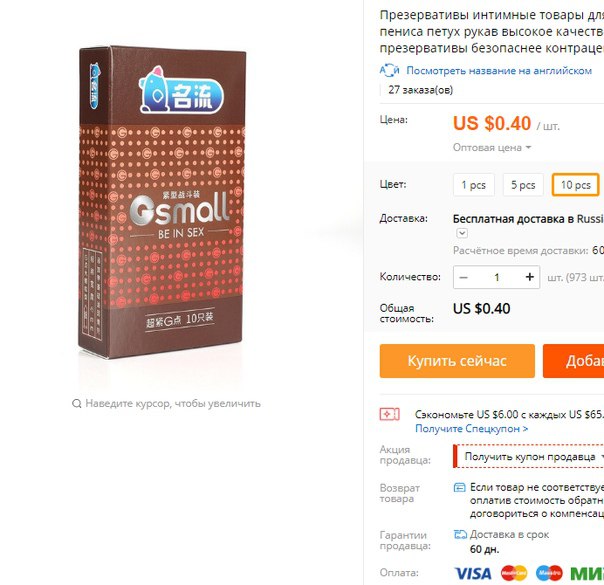Click the VISA payment logo

point(473,573)
